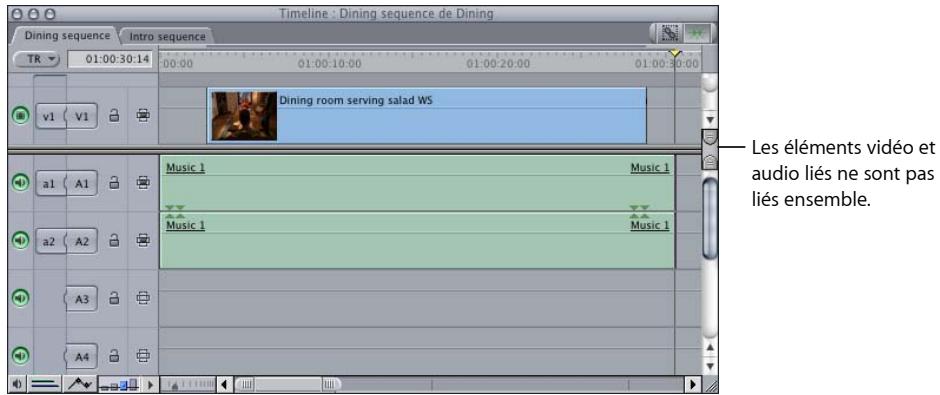Image resolution: width=940 pixels, height=395 pixels.
Task: Toggle Auto Select on track A2
Action: tap(143, 241)
